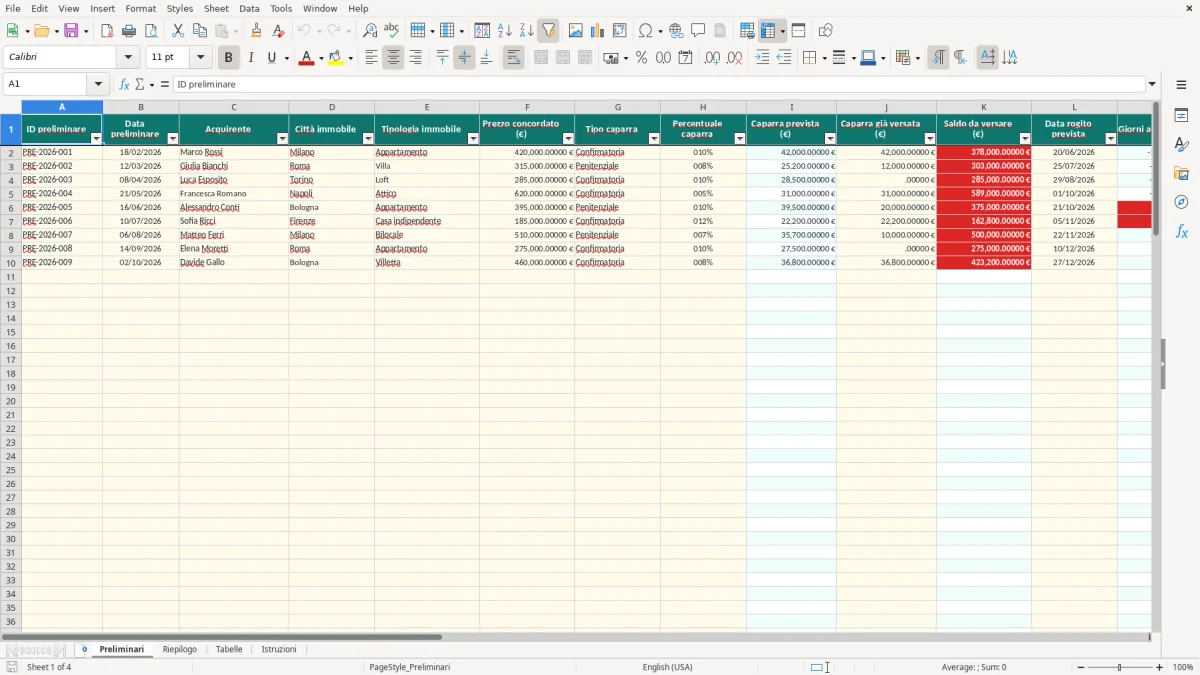Open the Format menu

[x=141, y=8]
